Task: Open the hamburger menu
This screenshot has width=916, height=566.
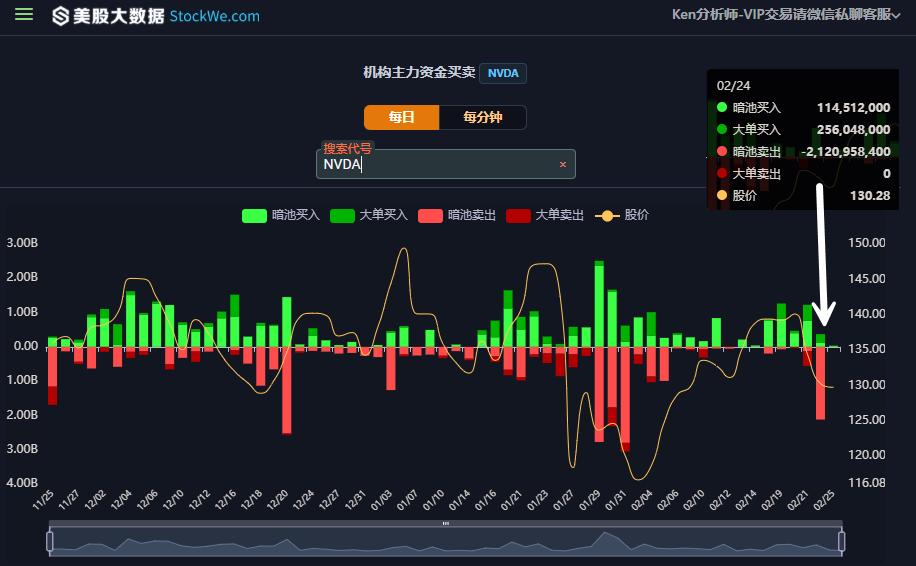Action: pos(24,15)
